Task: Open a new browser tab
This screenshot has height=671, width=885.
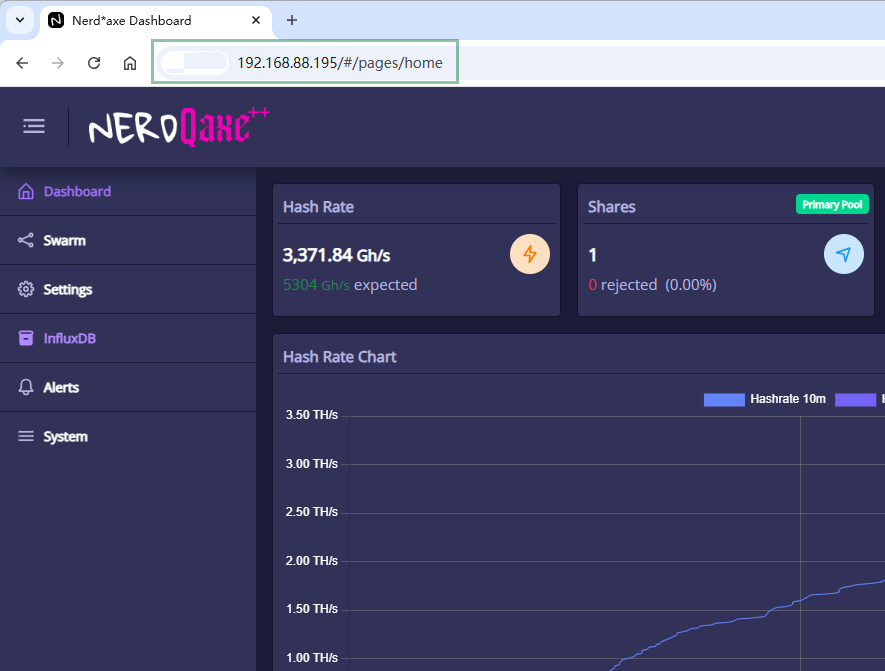Action: coord(292,20)
